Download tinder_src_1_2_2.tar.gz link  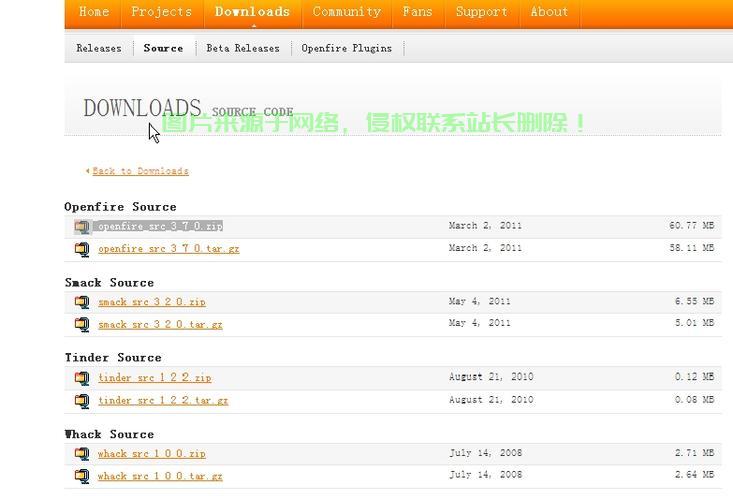click(163, 400)
